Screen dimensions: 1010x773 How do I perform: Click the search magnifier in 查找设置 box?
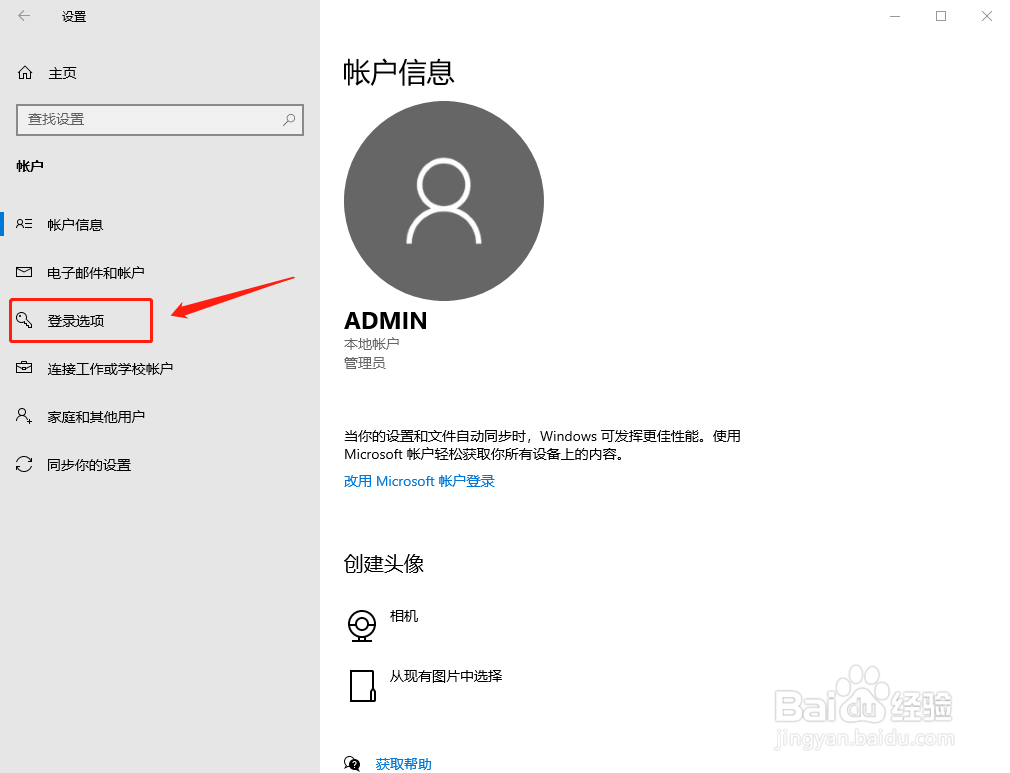click(x=289, y=120)
